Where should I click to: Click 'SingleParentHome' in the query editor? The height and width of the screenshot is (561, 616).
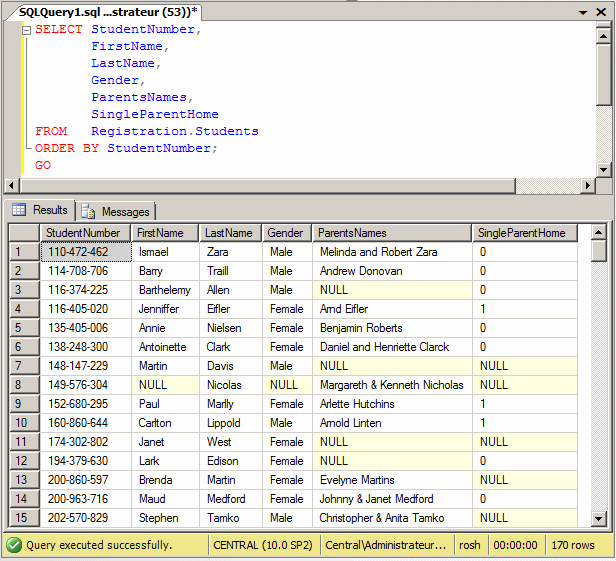(x=155, y=114)
